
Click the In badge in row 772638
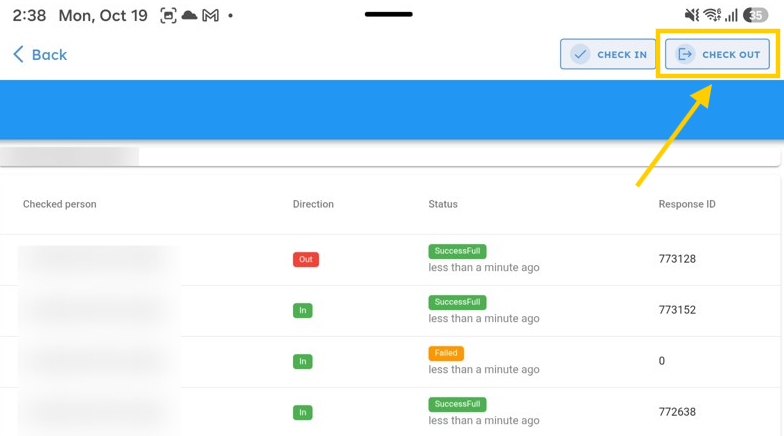(x=302, y=412)
